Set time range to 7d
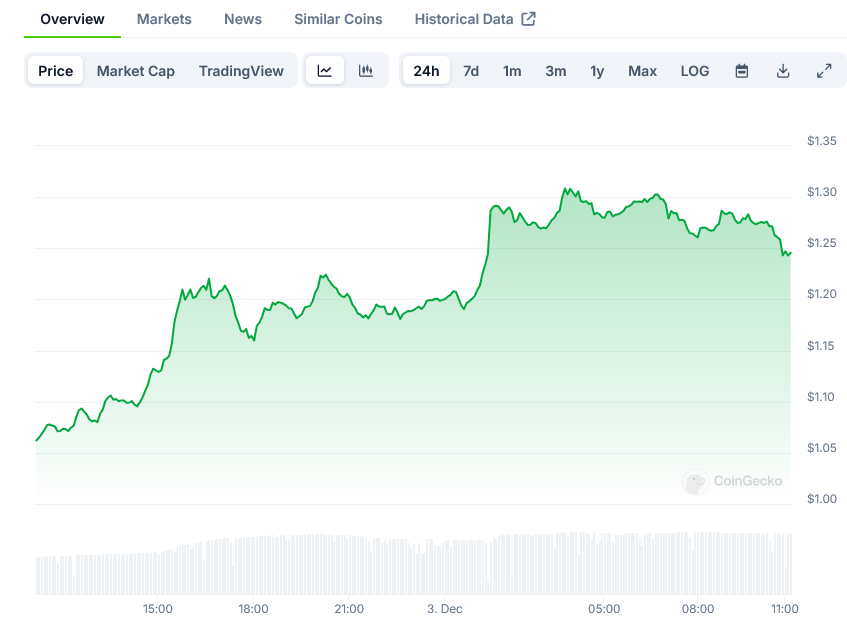The image size is (847, 637). pyautogui.click(x=471, y=71)
